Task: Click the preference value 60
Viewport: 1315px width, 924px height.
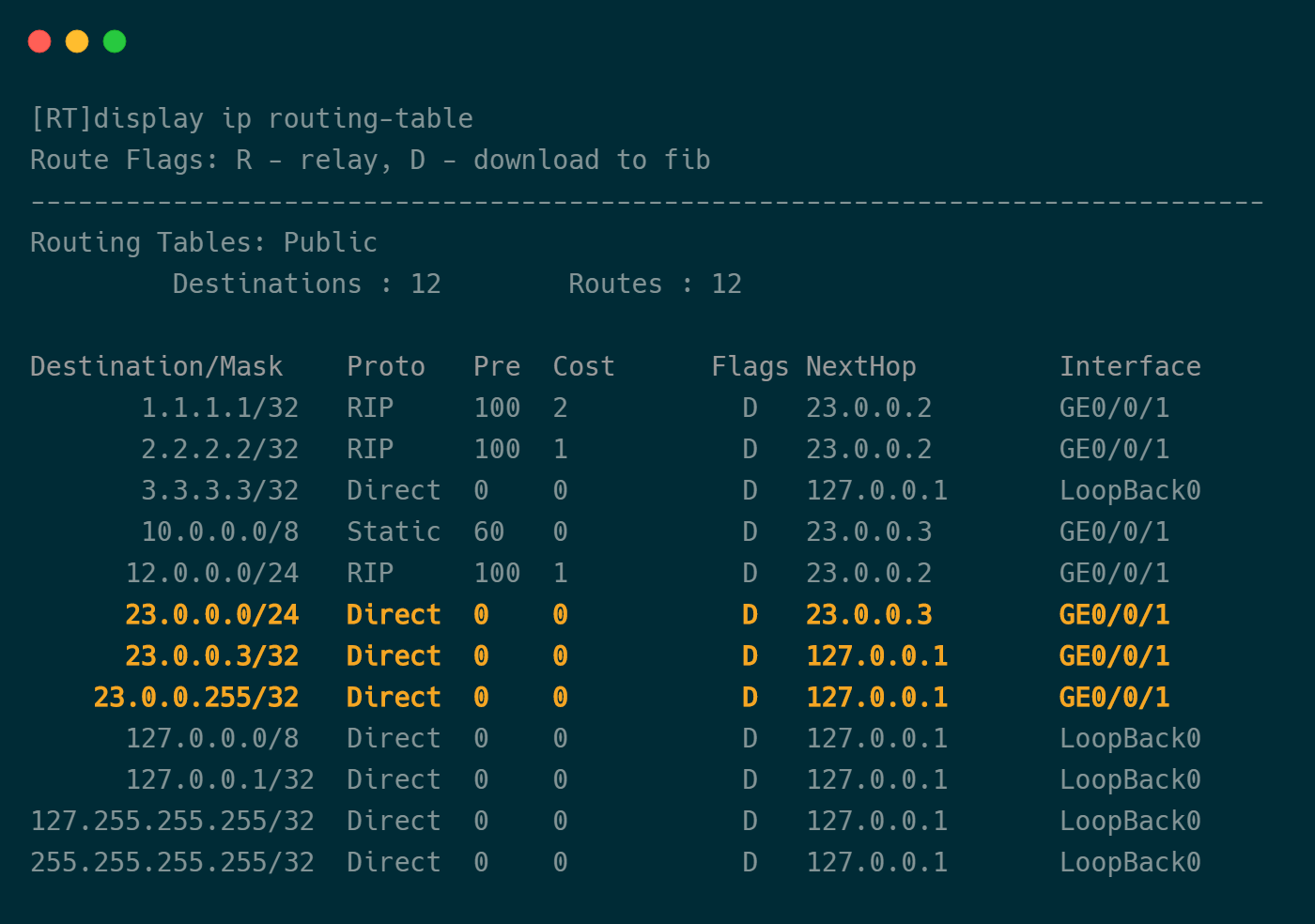Action: point(488,532)
